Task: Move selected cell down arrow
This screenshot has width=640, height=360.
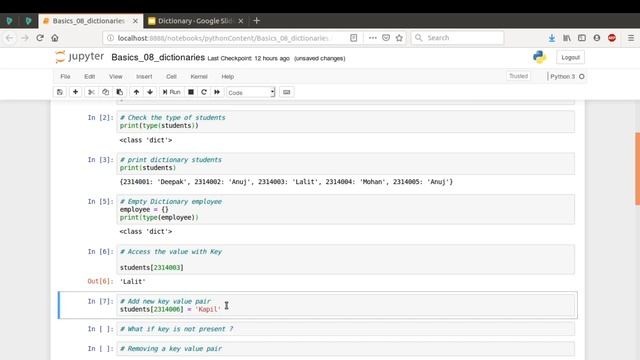Action: tap(150, 92)
